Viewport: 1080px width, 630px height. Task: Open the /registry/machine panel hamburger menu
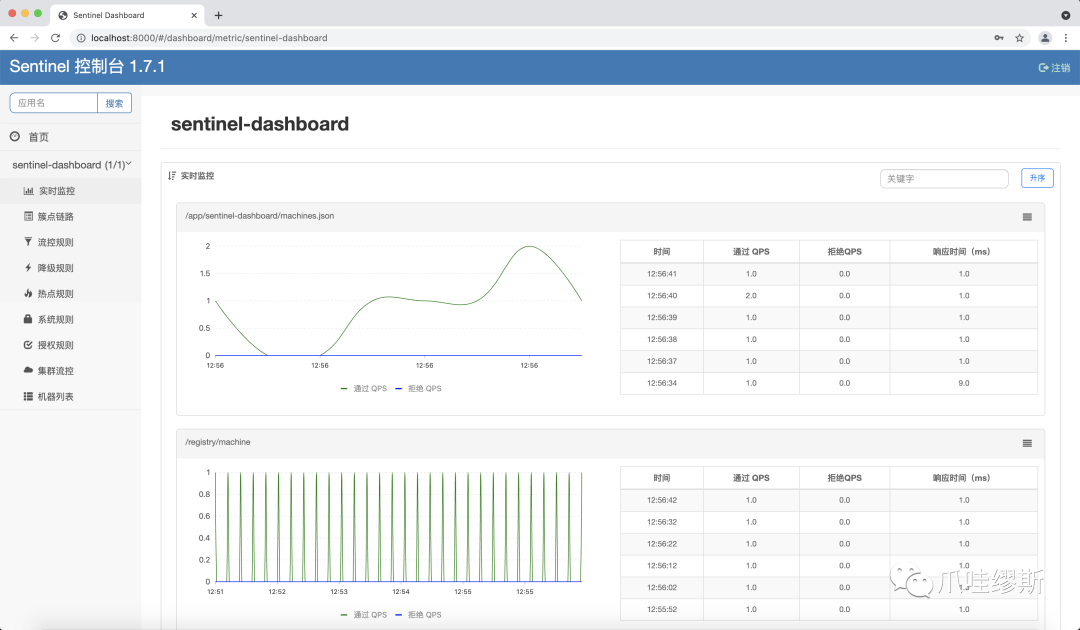1027,443
